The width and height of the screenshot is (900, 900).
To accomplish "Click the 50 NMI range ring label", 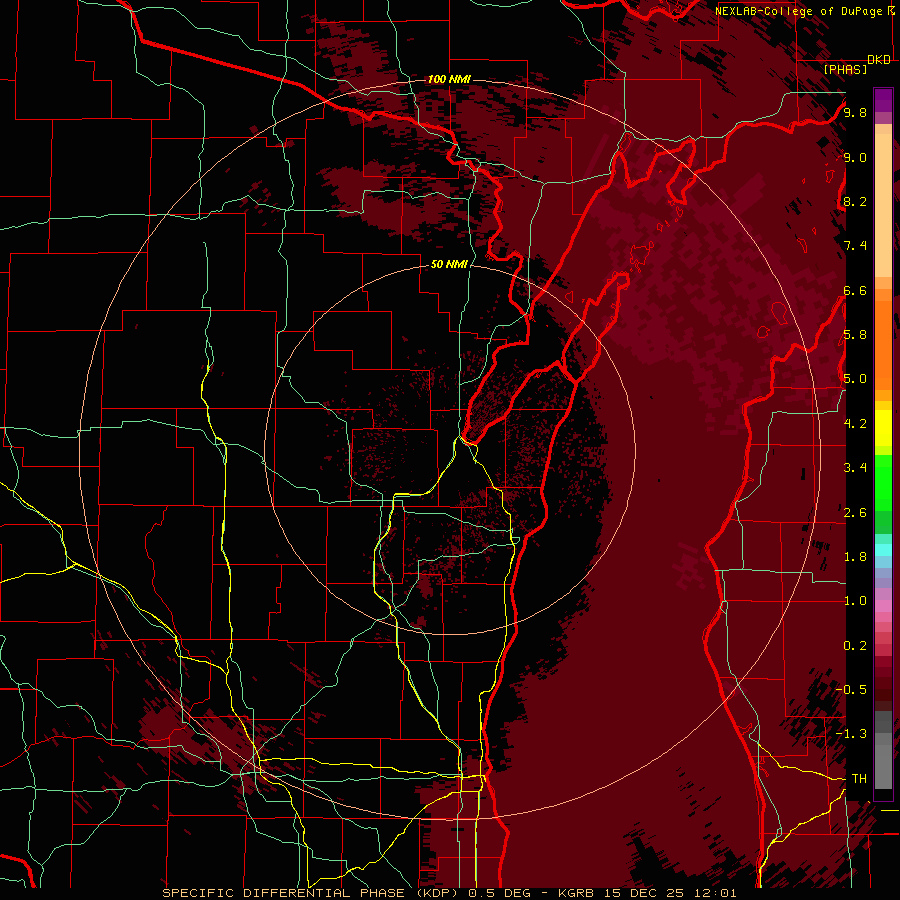I will pyautogui.click(x=449, y=264).
